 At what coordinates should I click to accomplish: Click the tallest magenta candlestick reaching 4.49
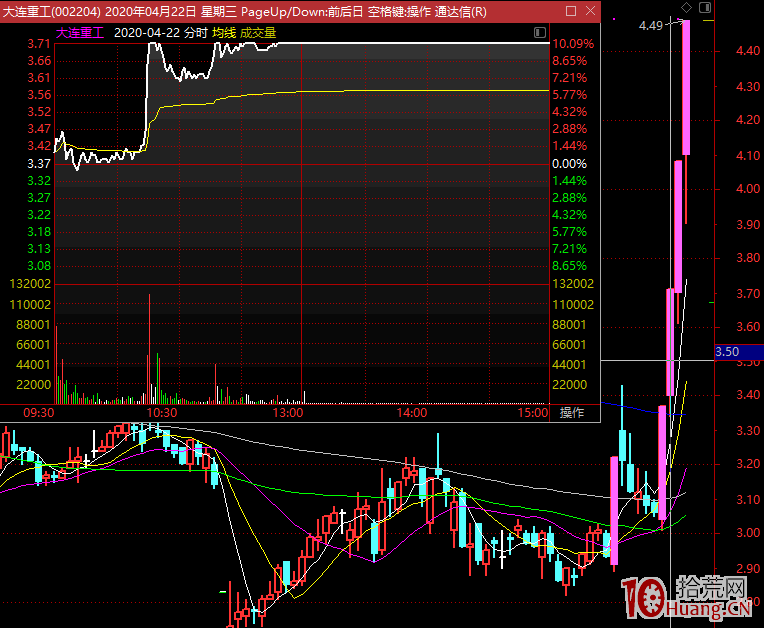(686, 88)
